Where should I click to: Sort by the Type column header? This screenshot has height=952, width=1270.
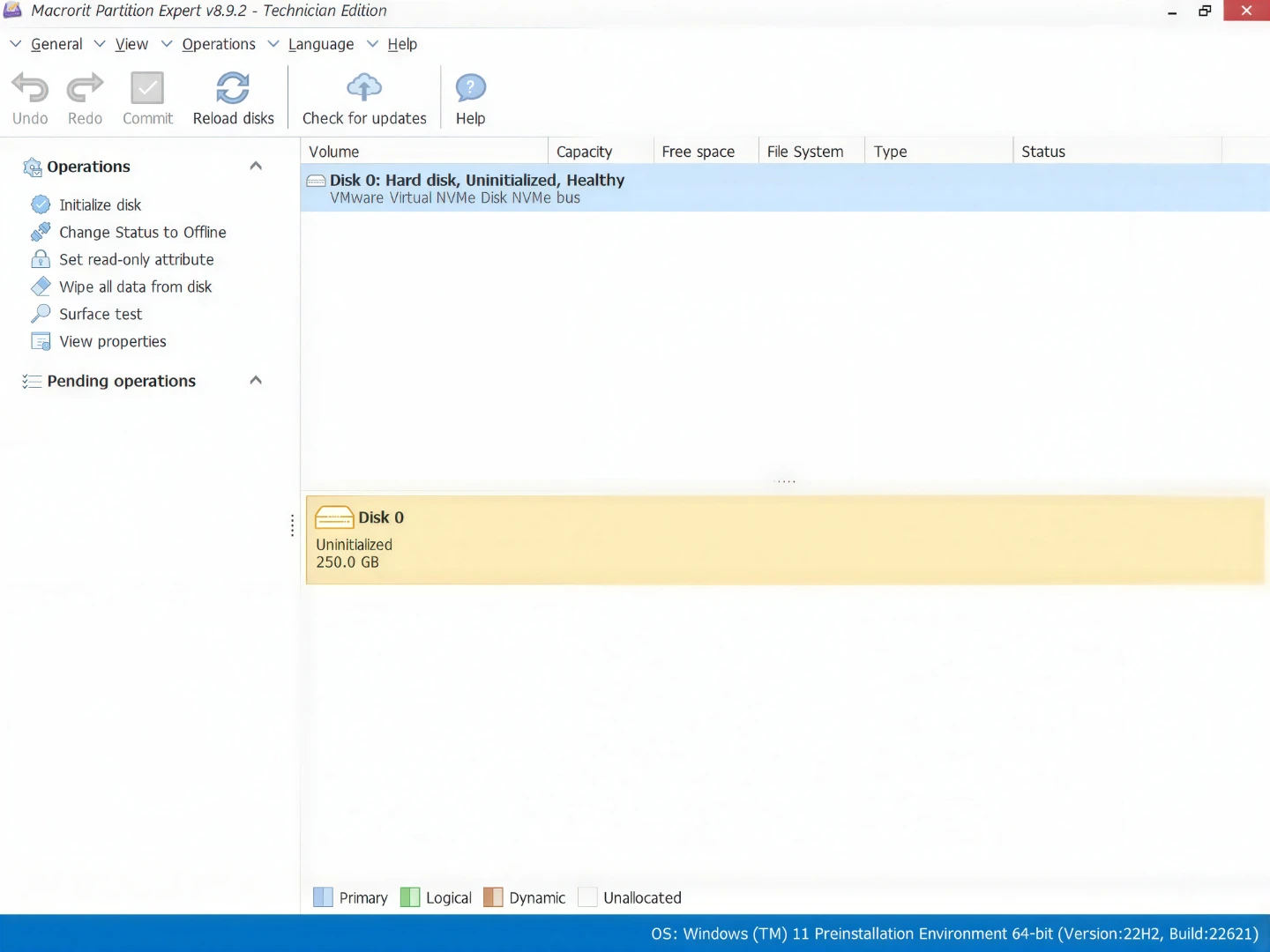pos(939,152)
